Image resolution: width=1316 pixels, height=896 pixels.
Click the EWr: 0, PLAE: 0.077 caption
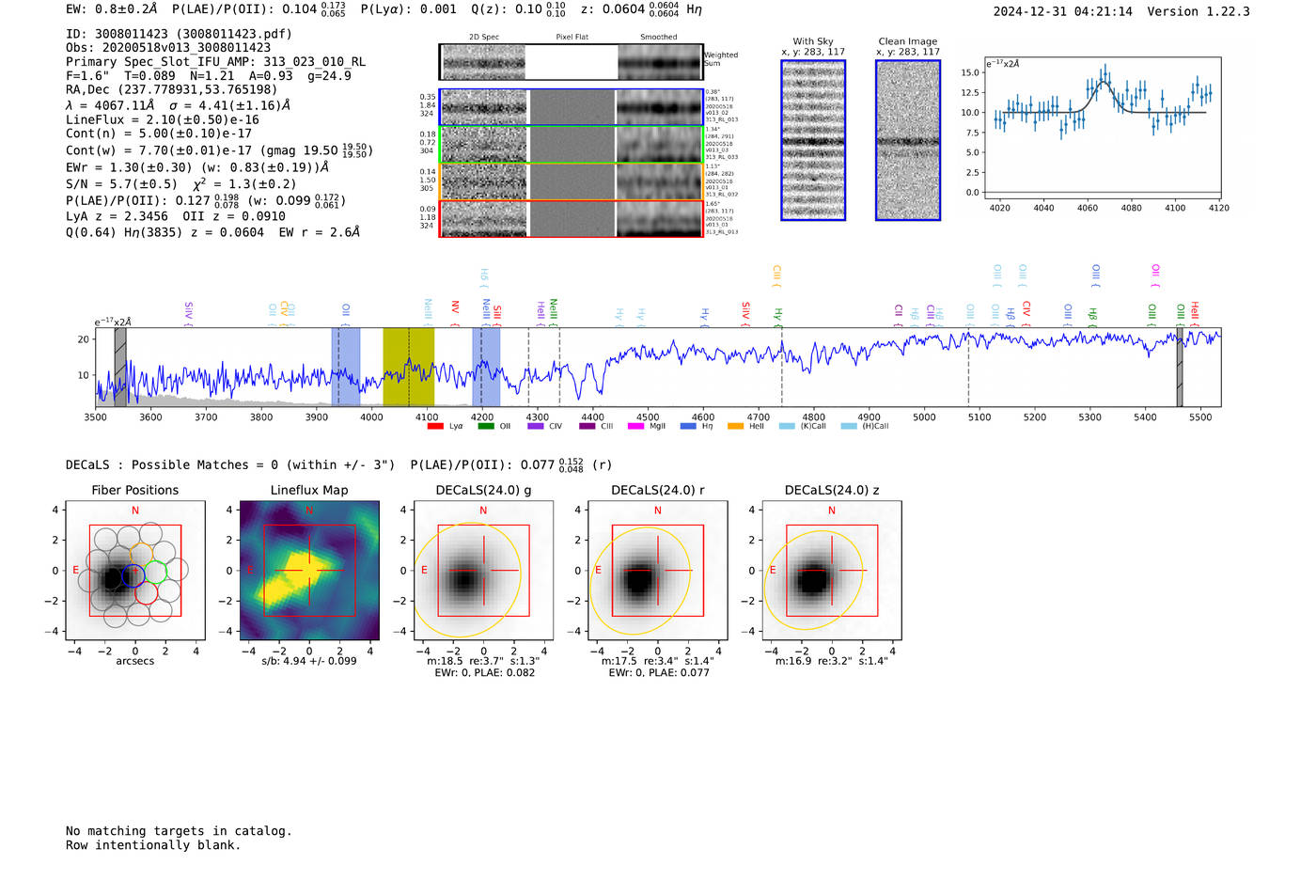(658, 672)
